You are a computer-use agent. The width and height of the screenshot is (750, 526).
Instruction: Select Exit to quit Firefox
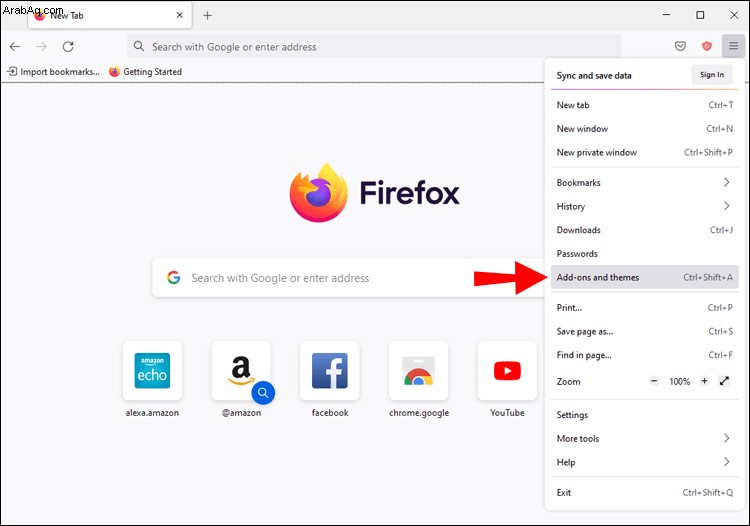pyautogui.click(x=645, y=493)
